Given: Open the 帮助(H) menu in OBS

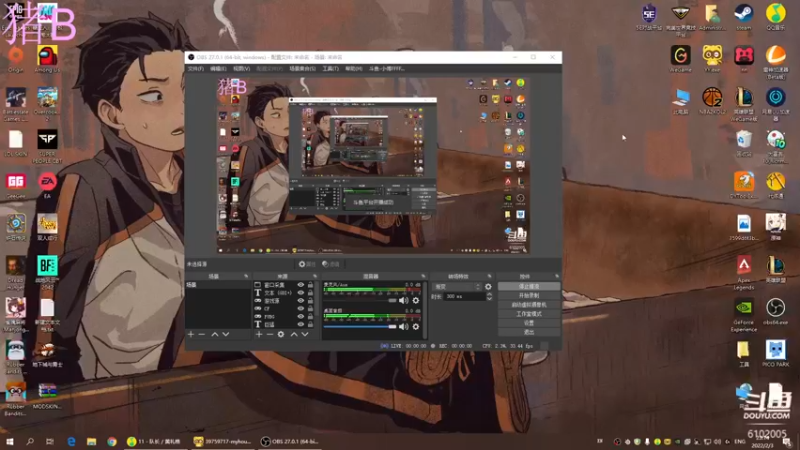Looking at the screenshot, I should coord(354,68).
